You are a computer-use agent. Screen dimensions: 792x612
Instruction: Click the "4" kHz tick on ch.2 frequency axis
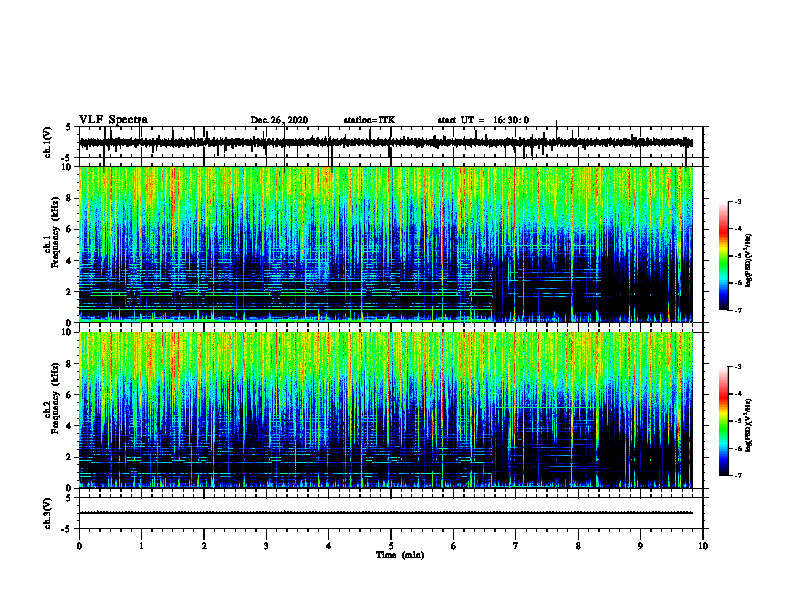(x=69, y=426)
